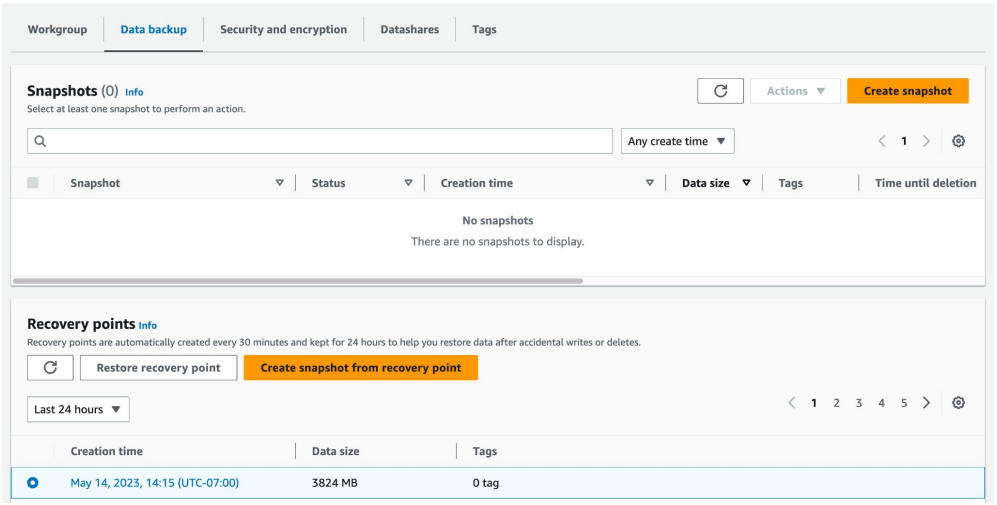Expand the Last 24 hours dropdown

(78, 409)
